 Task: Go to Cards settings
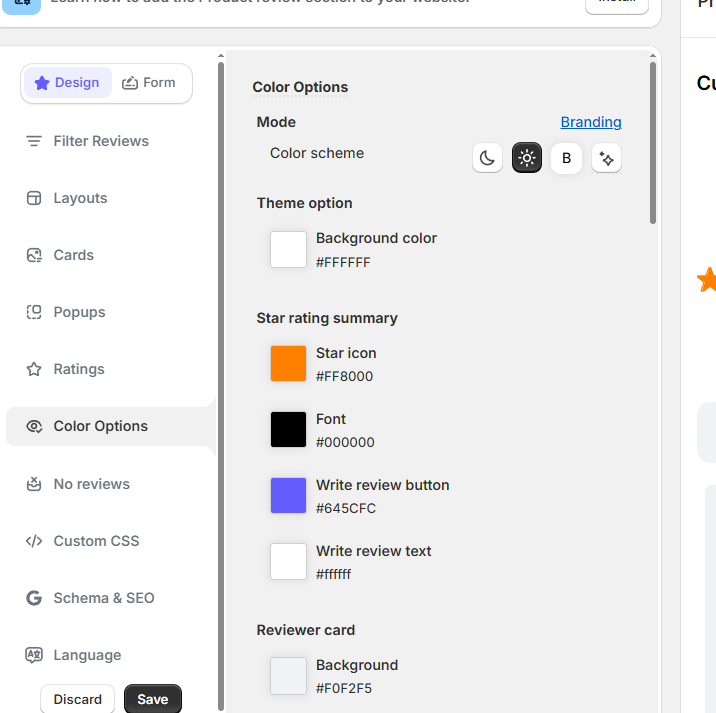click(x=73, y=255)
